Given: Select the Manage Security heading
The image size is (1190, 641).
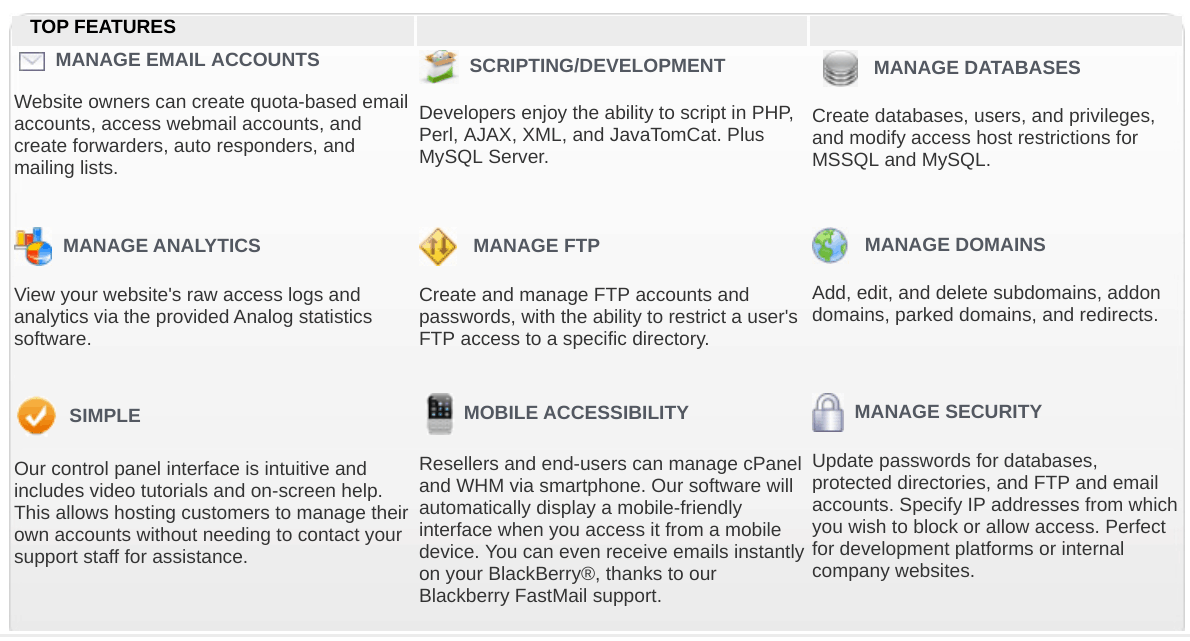Looking at the screenshot, I should tap(948, 412).
